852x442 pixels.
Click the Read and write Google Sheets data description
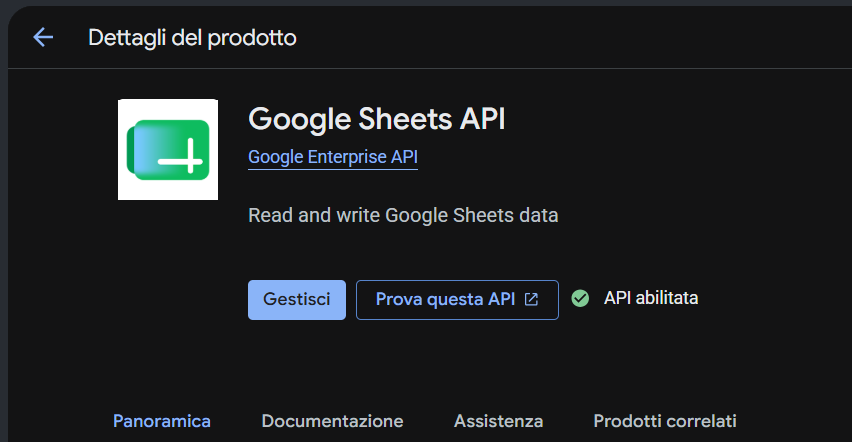point(403,215)
